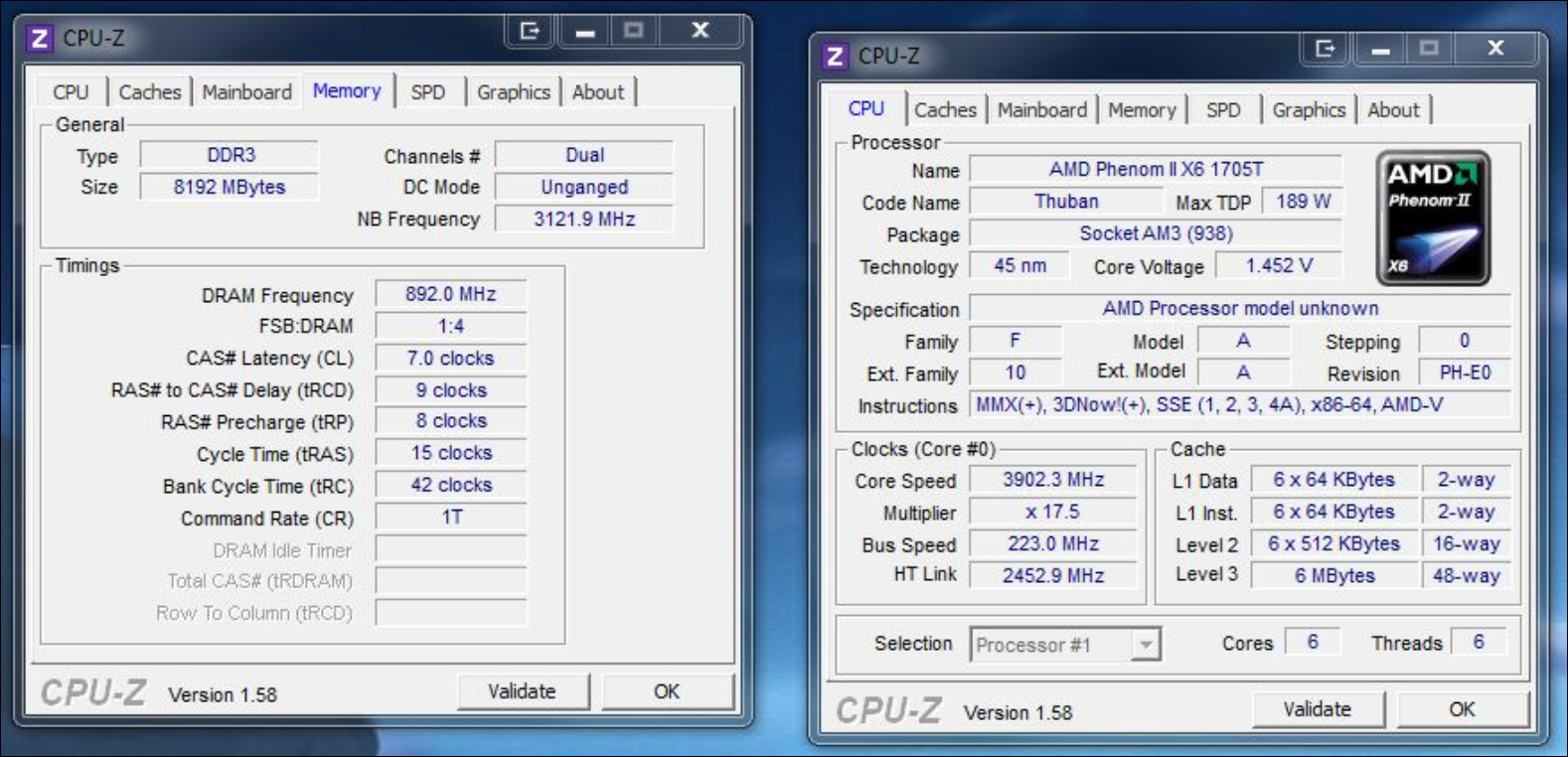Open the Caches tab in the processor window
This screenshot has width=1568, height=757.
click(945, 110)
